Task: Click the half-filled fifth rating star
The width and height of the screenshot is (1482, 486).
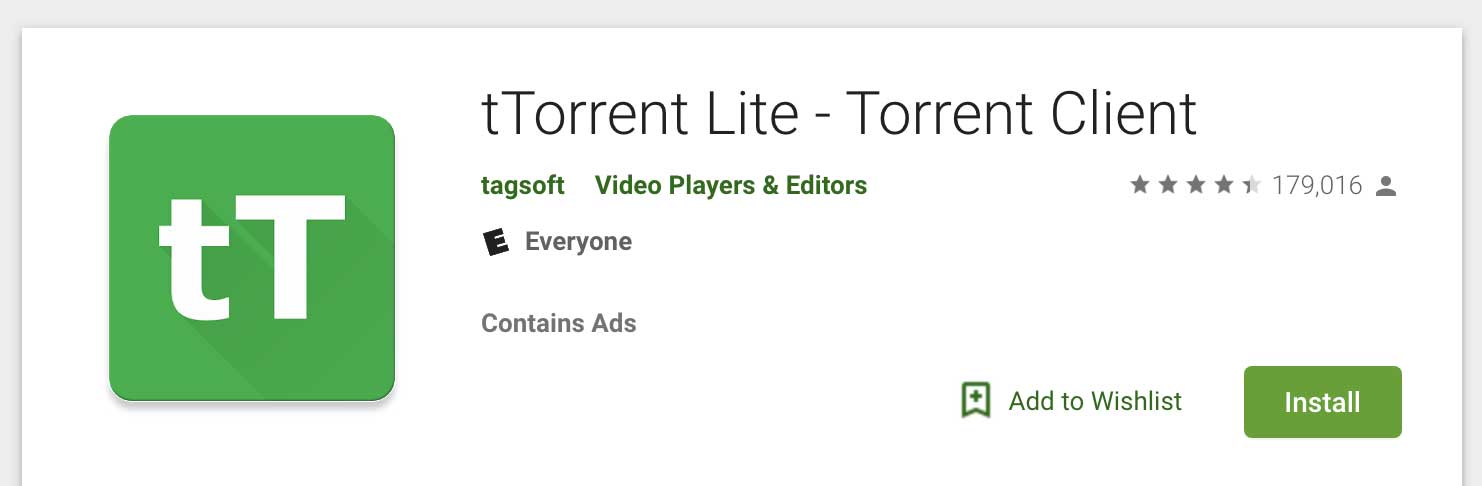Action: (x=1252, y=185)
